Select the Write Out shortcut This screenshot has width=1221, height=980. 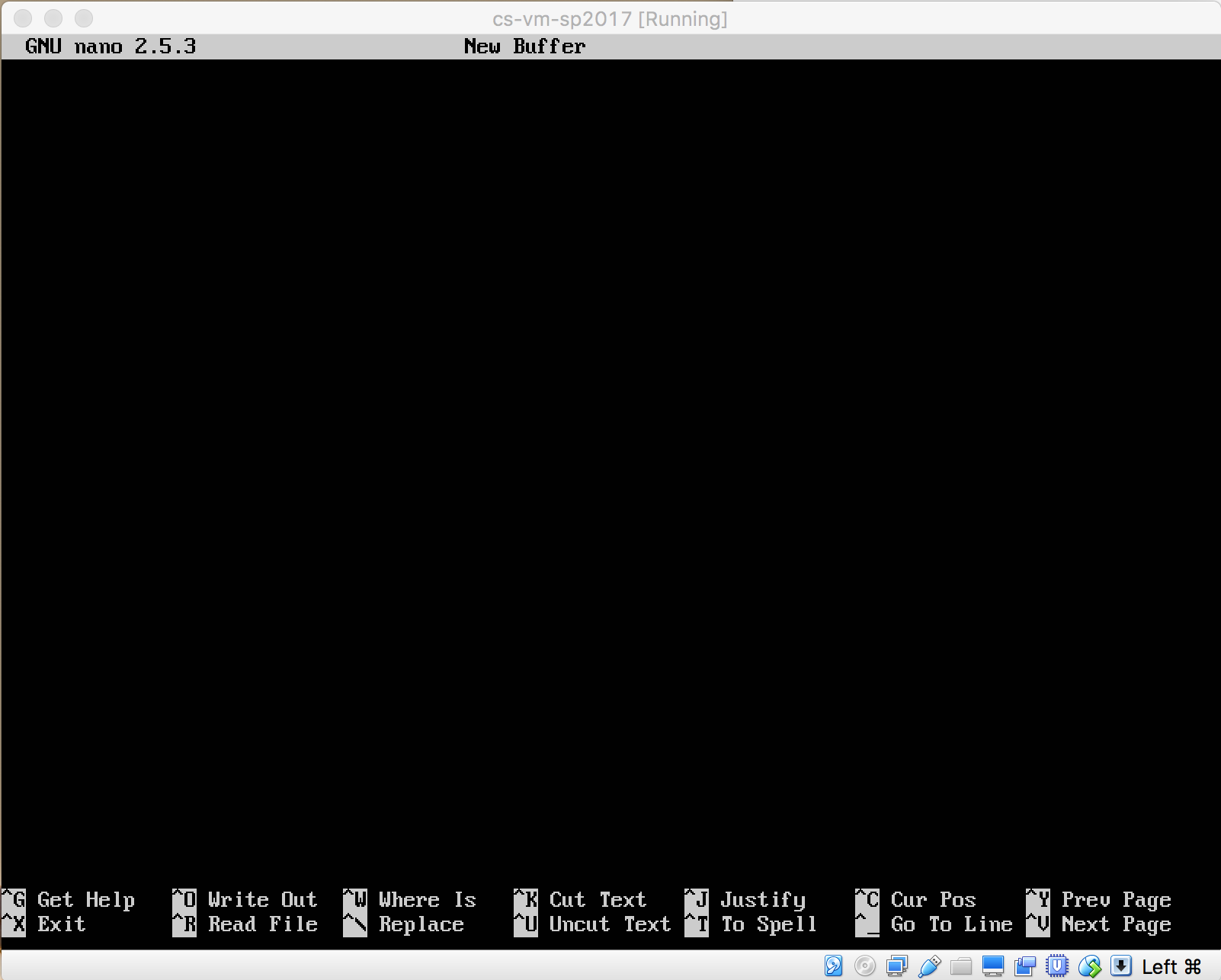tap(262, 900)
